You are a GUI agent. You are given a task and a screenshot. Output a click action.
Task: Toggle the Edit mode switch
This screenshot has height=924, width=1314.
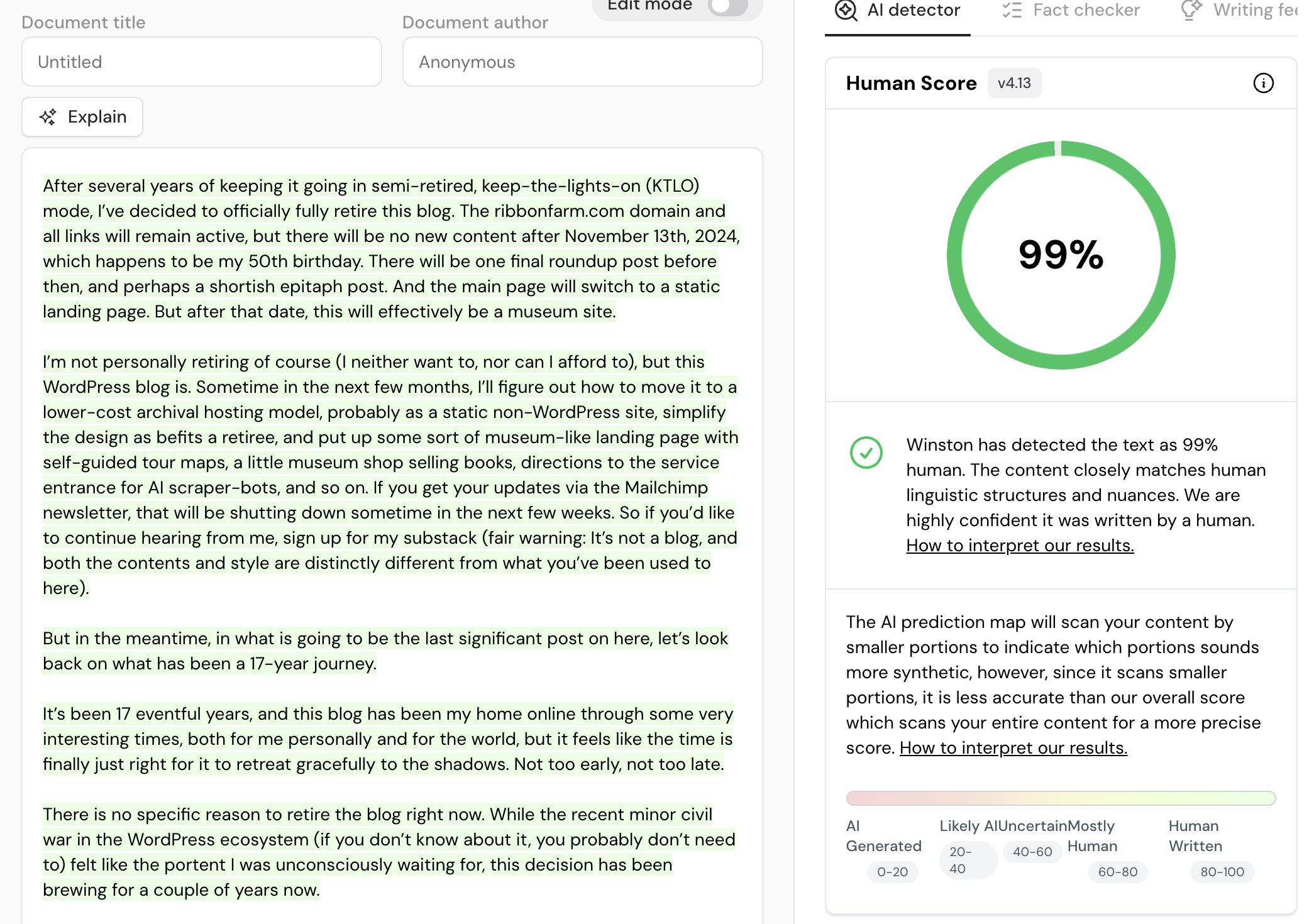(727, 6)
